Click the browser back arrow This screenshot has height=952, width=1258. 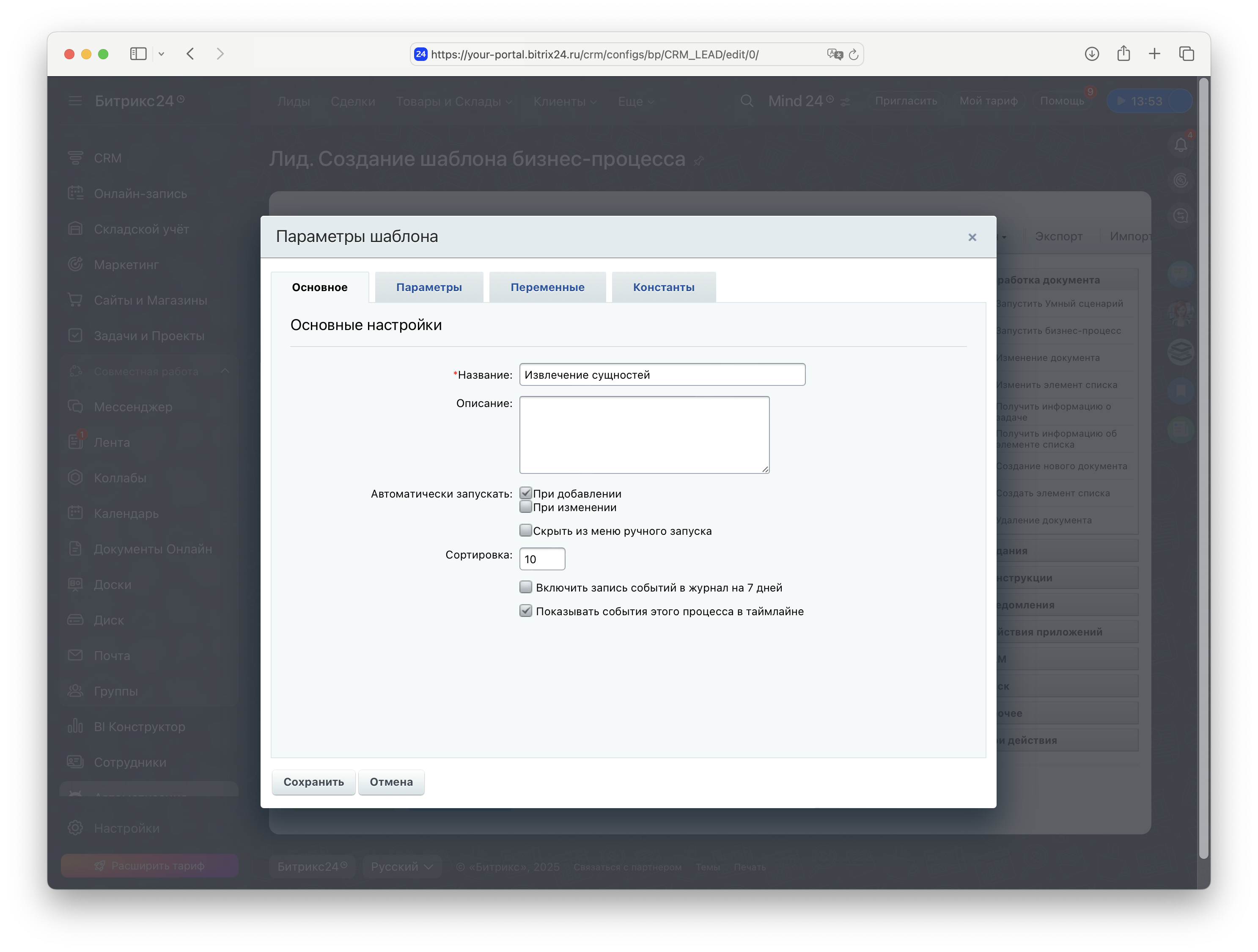pos(190,54)
